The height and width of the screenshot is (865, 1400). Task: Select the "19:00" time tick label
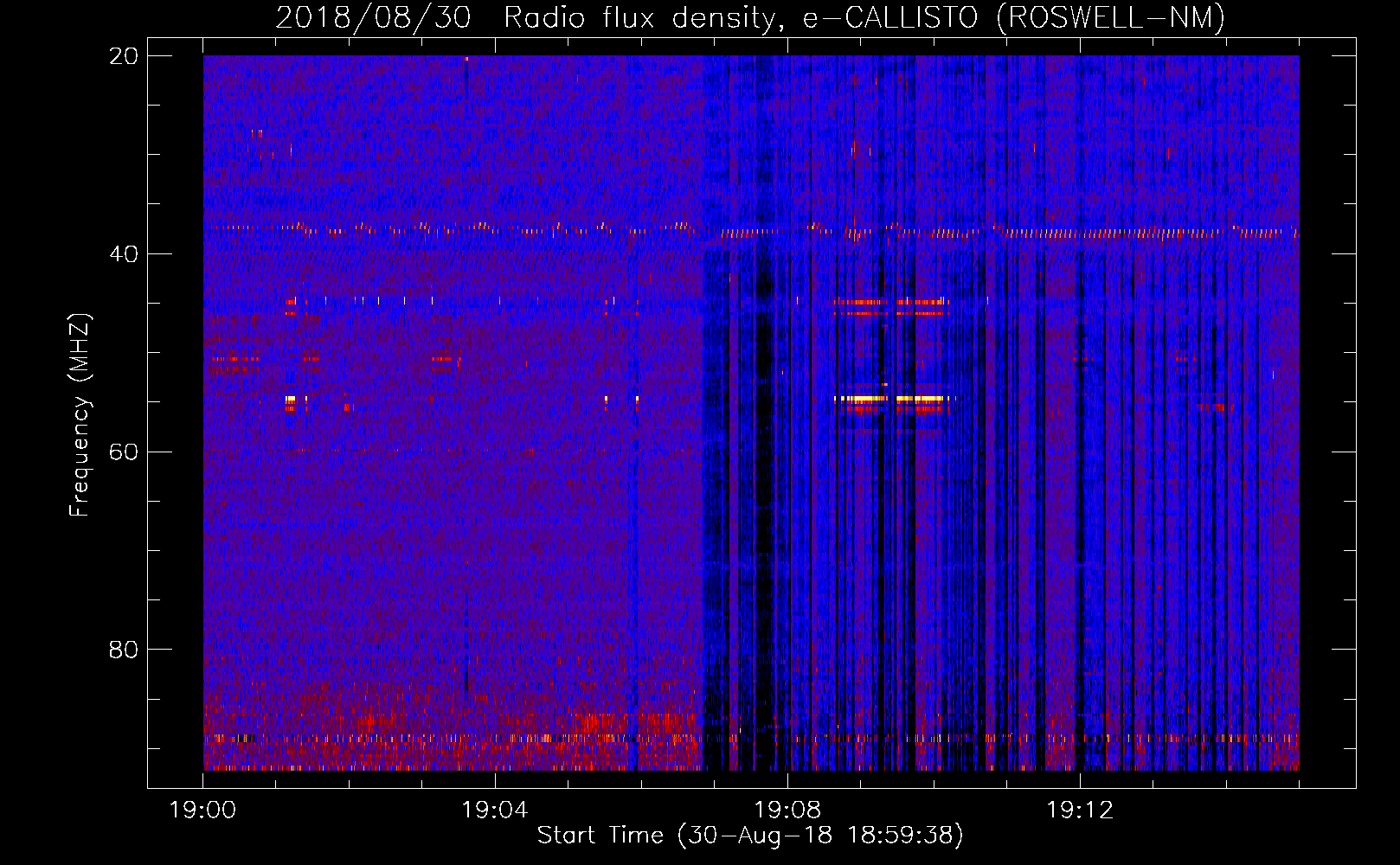[x=203, y=810]
